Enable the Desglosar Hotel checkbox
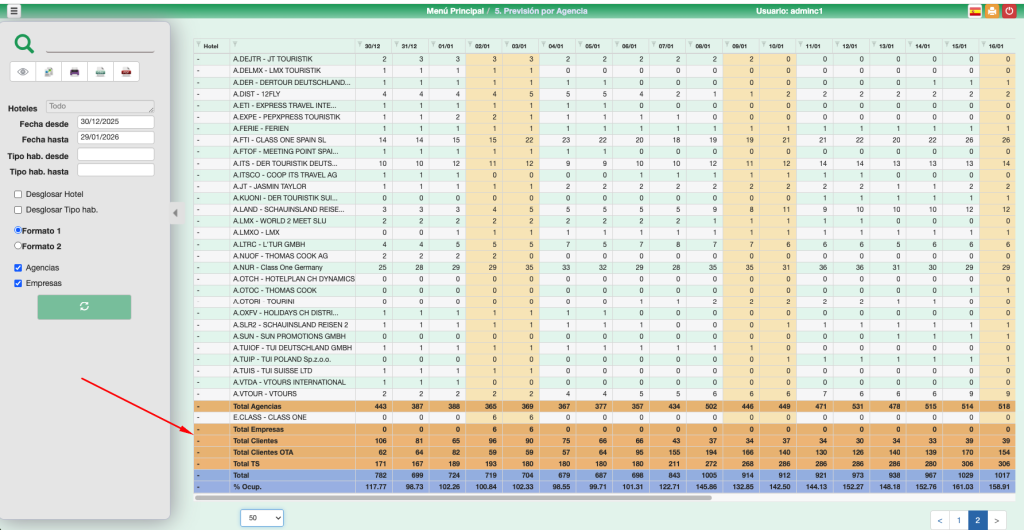The width and height of the screenshot is (1024, 530). pos(18,194)
